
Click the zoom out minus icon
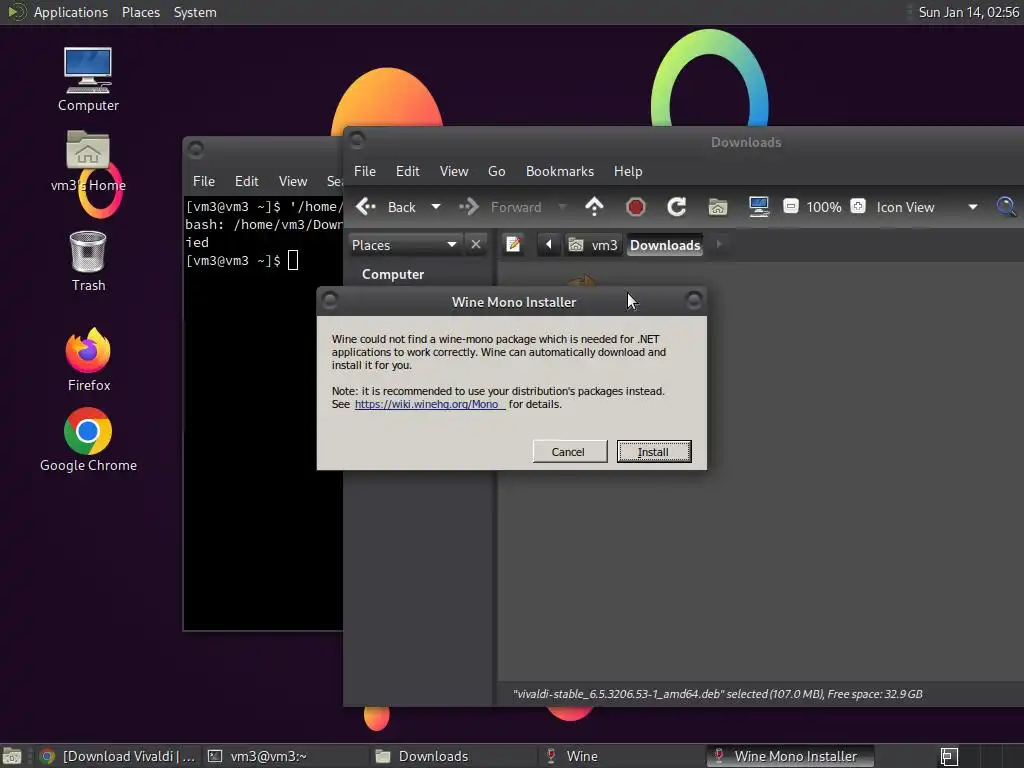coord(791,206)
